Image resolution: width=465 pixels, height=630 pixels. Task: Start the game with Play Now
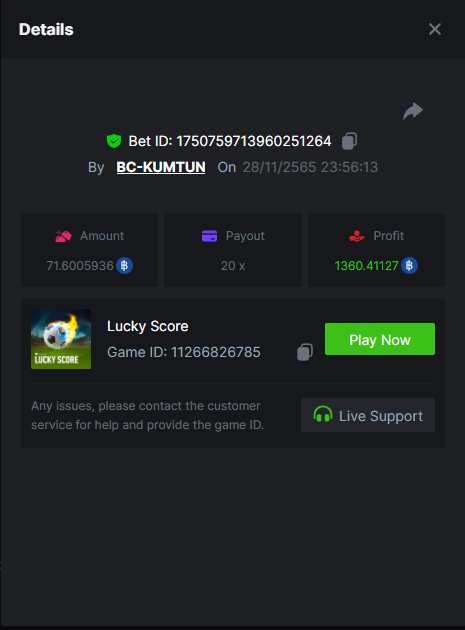(380, 339)
